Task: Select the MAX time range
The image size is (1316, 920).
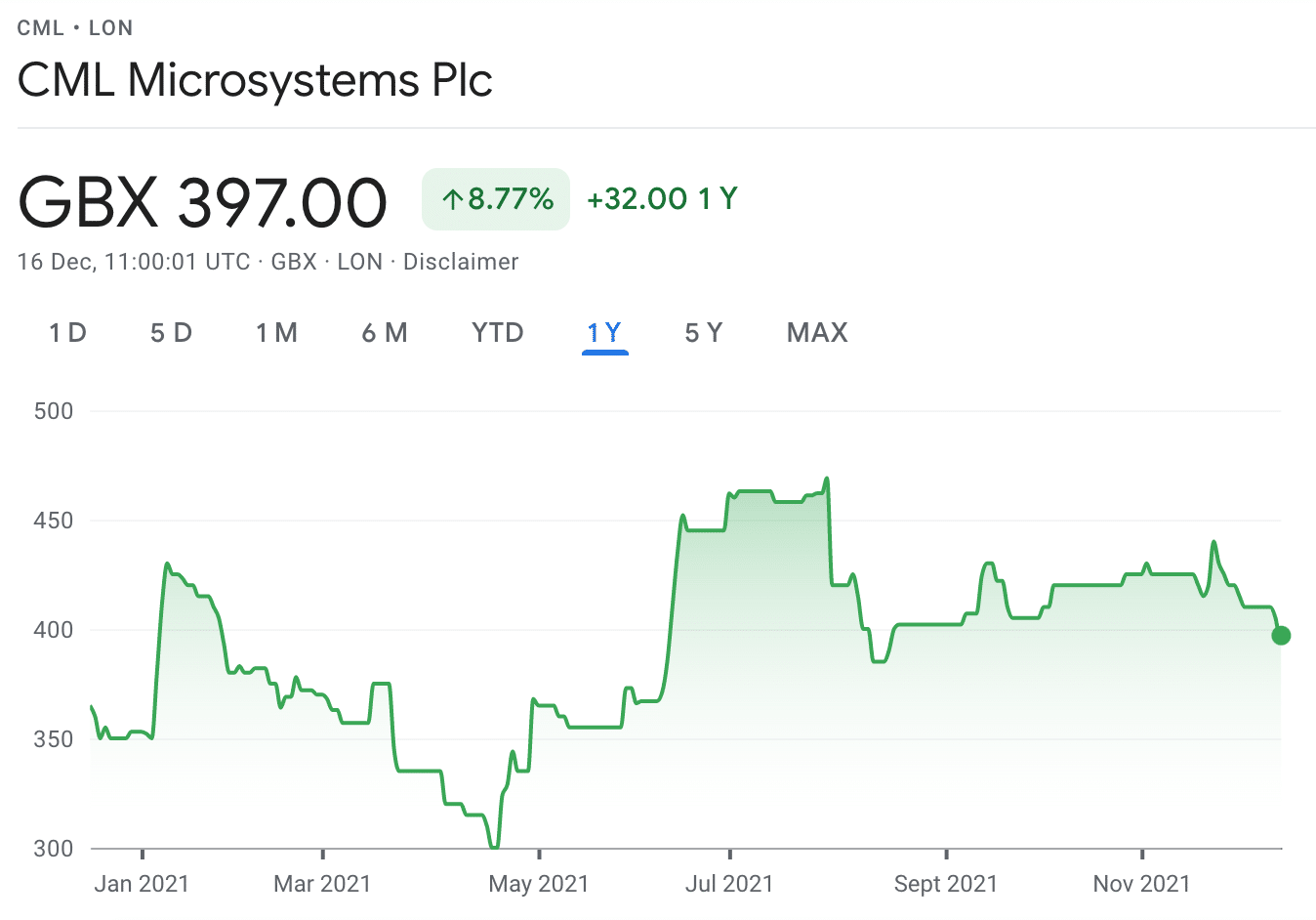Action: (x=817, y=333)
